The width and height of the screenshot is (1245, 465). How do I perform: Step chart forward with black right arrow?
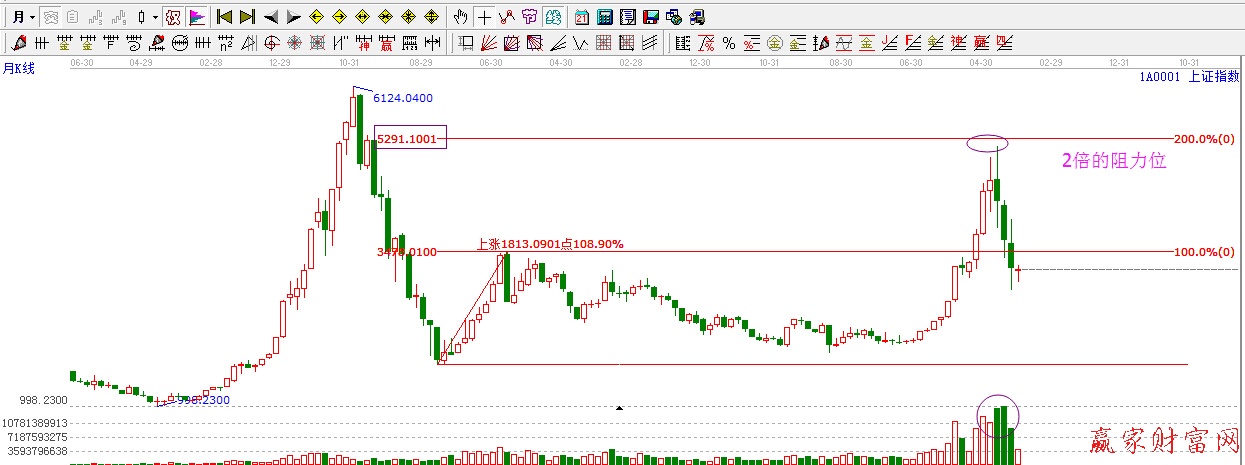point(293,17)
